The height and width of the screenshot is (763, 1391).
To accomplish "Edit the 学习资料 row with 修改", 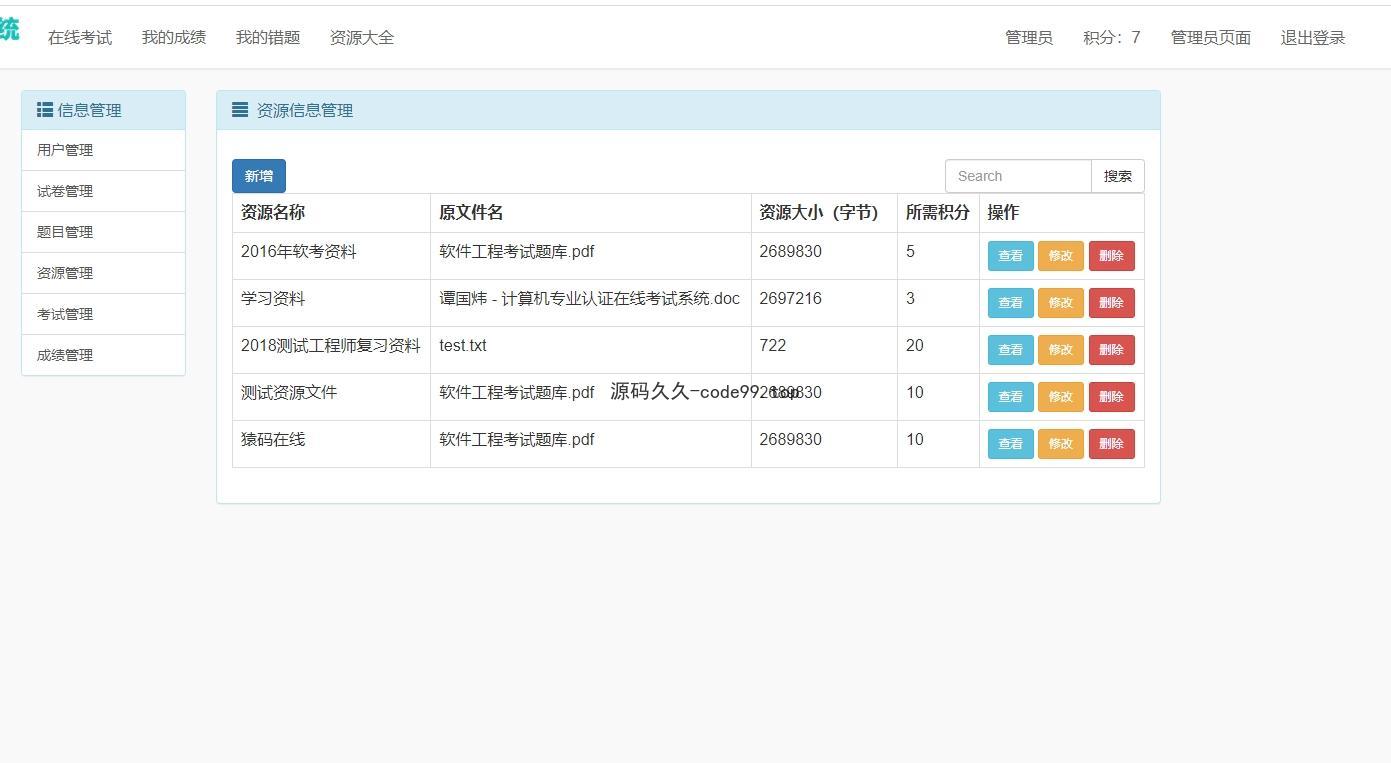I will tap(1060, 303).
